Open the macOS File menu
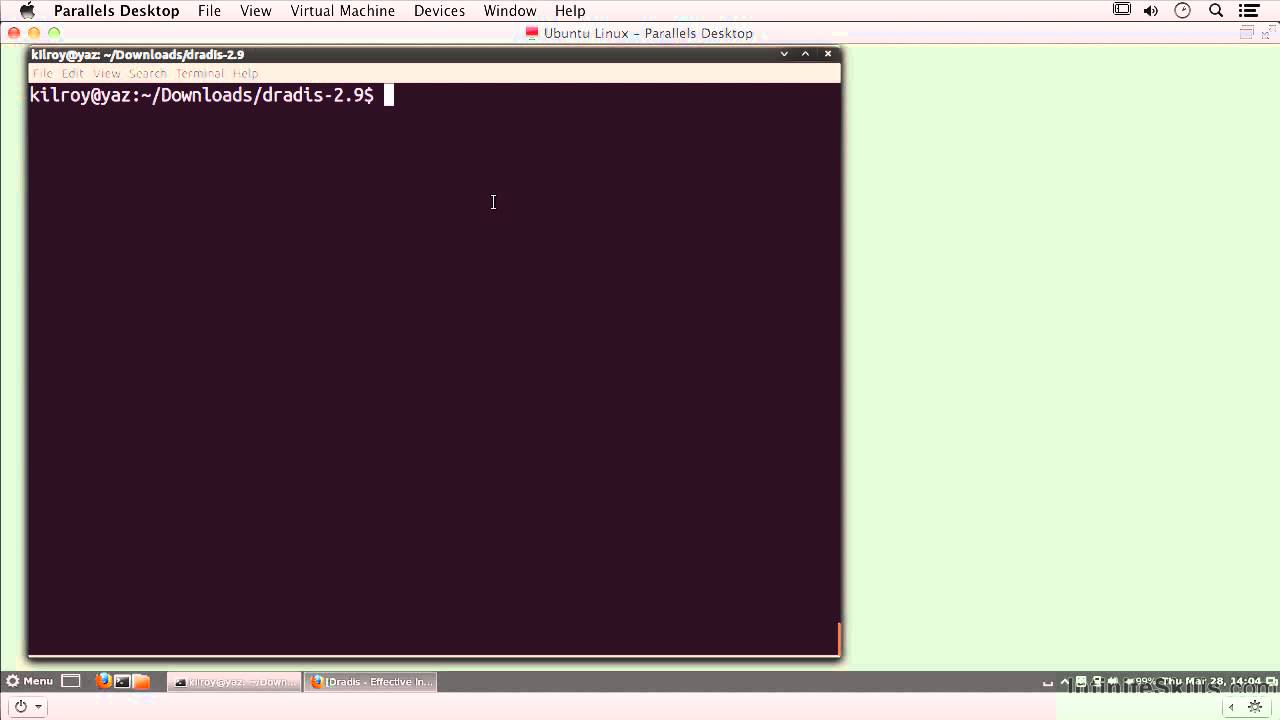1280x720 pixels. [209, 11]
